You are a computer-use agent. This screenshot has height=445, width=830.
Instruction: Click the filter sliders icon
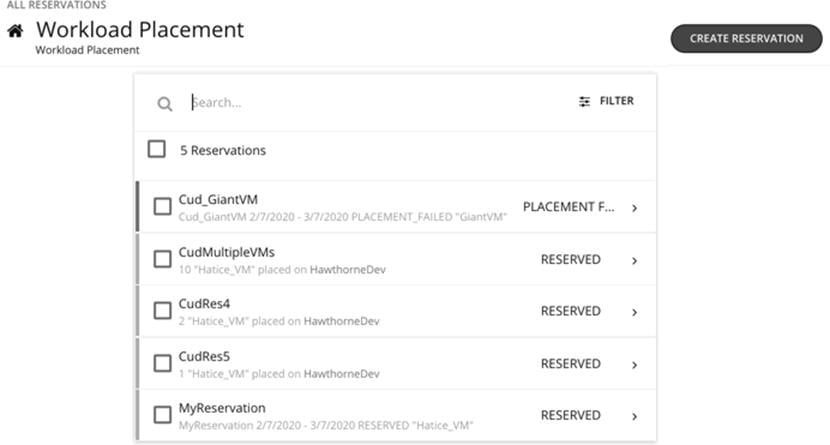tap(585, 101)
